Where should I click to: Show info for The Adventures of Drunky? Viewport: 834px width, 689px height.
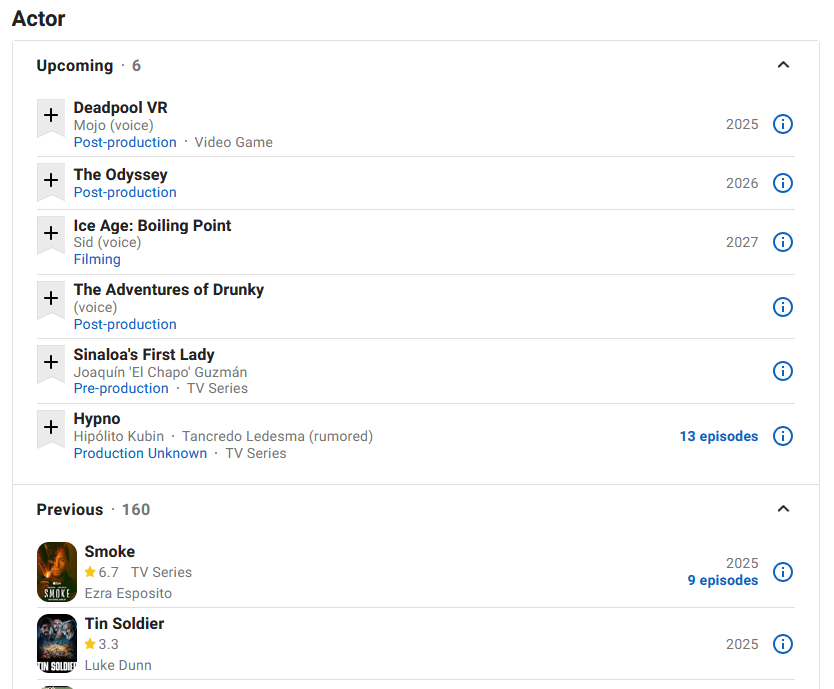pyautogui.click(x=782, y=307)
